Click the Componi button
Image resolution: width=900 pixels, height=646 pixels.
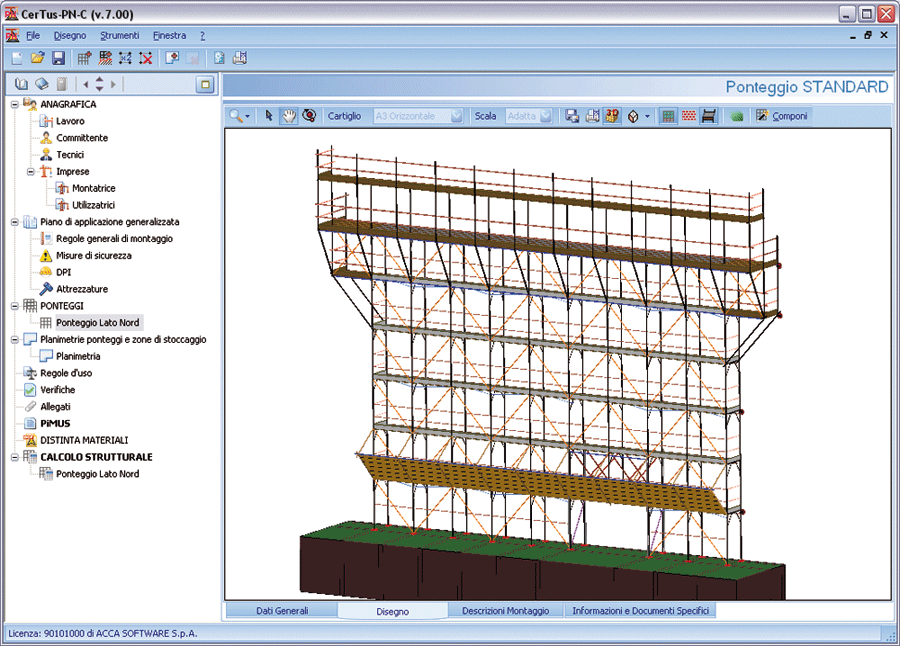[x=782, y=116]
